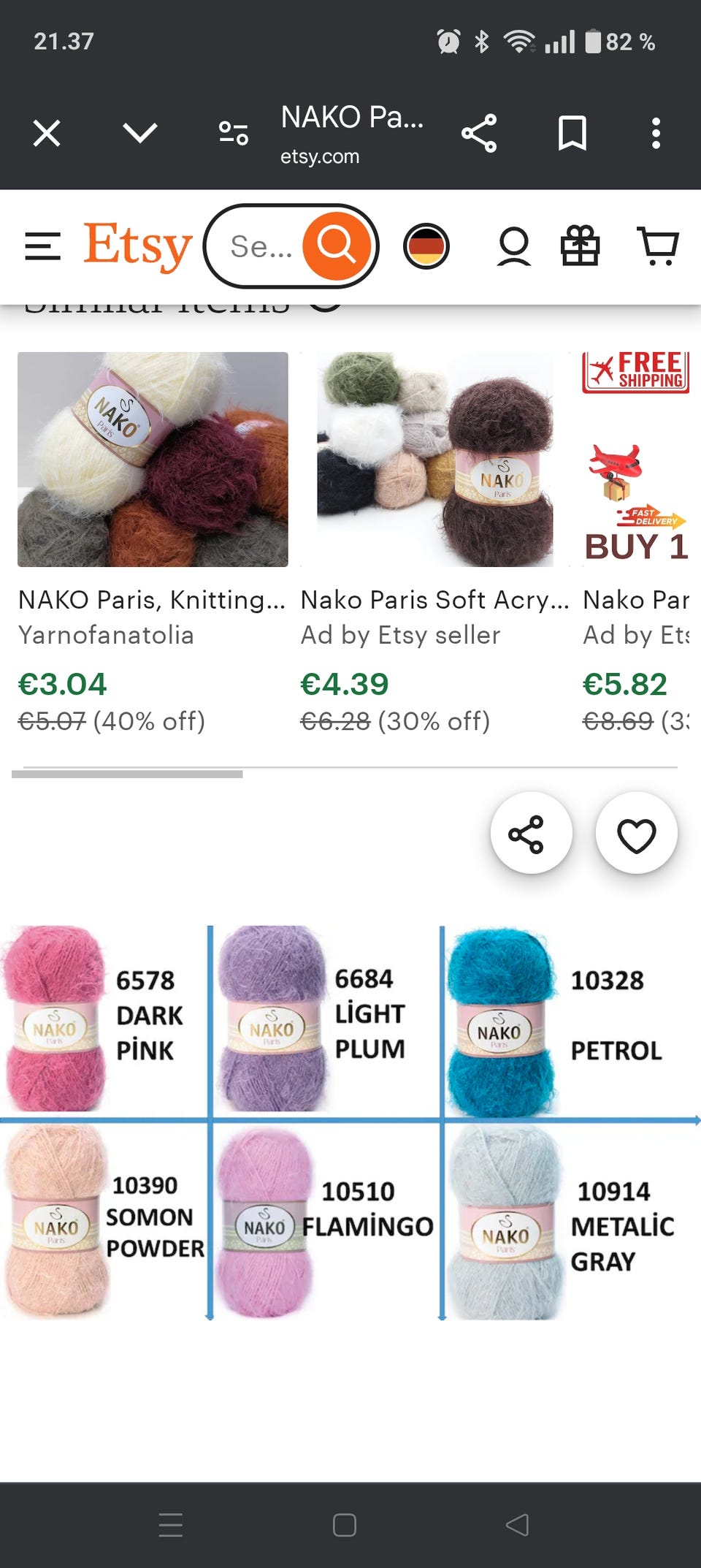This screenshot has height=1568, width=701.
Task: Click the search input field
Action: [261, 246]
